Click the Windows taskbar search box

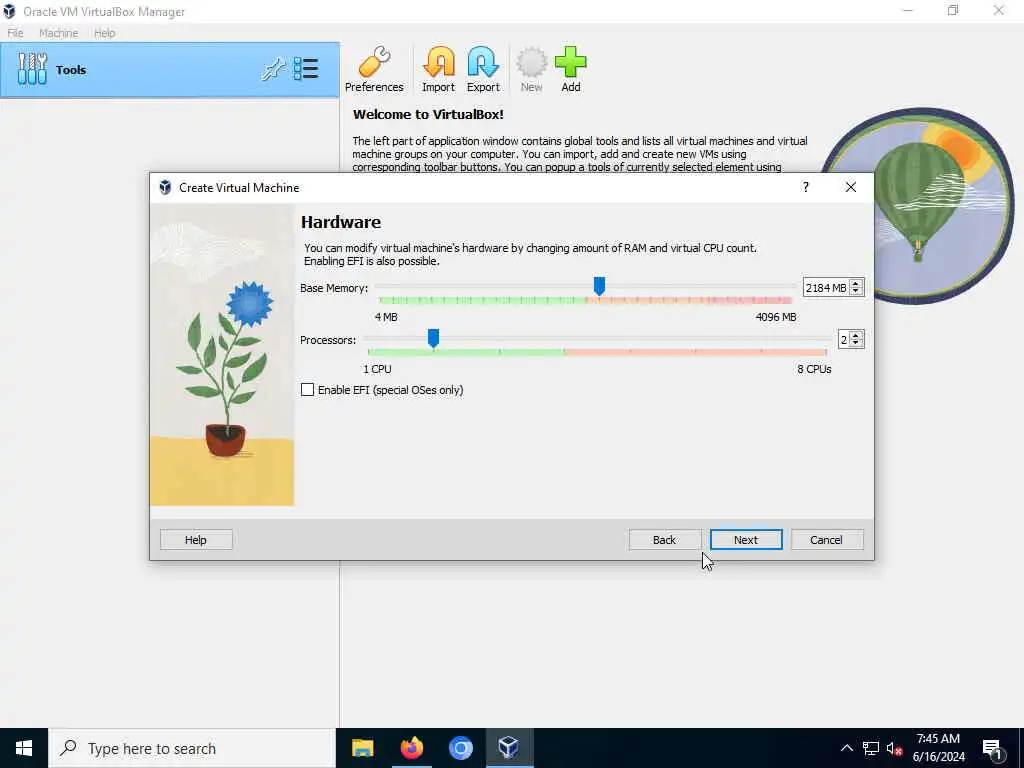point(192,748)
